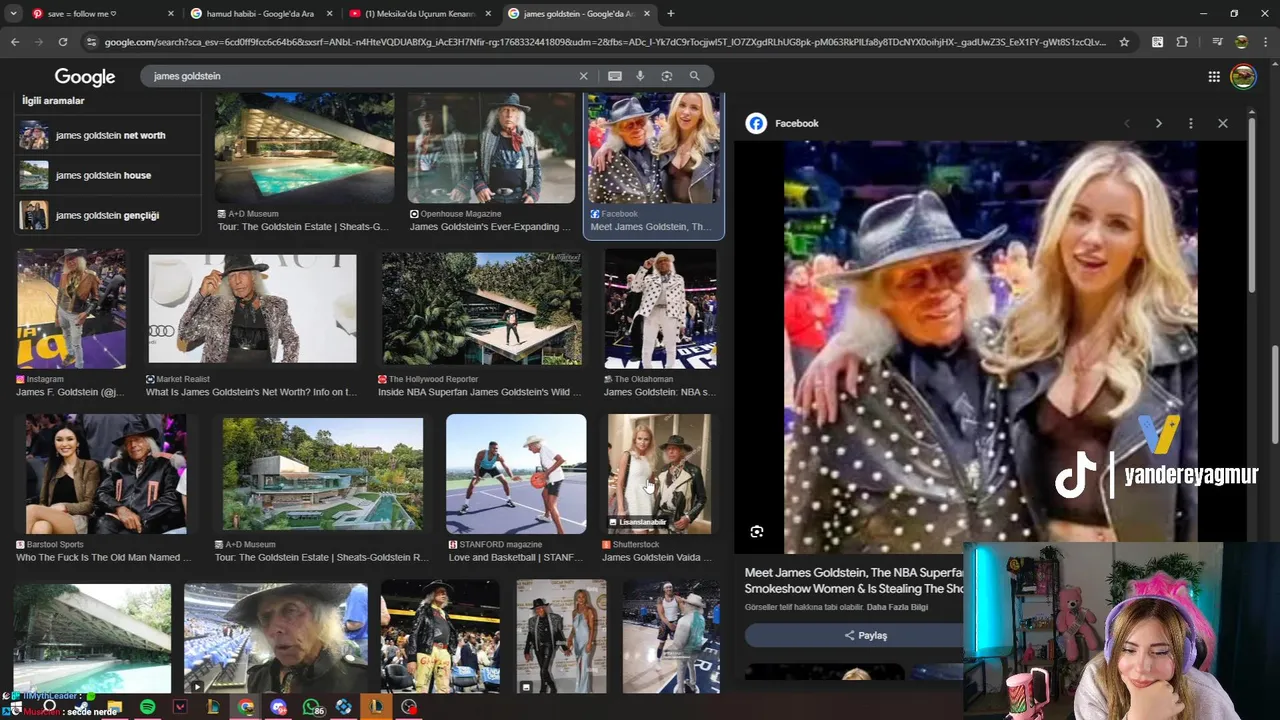Click the Paylaş share button
Viewport: 1280px width, 720px height.
click(x=866, y=635)
